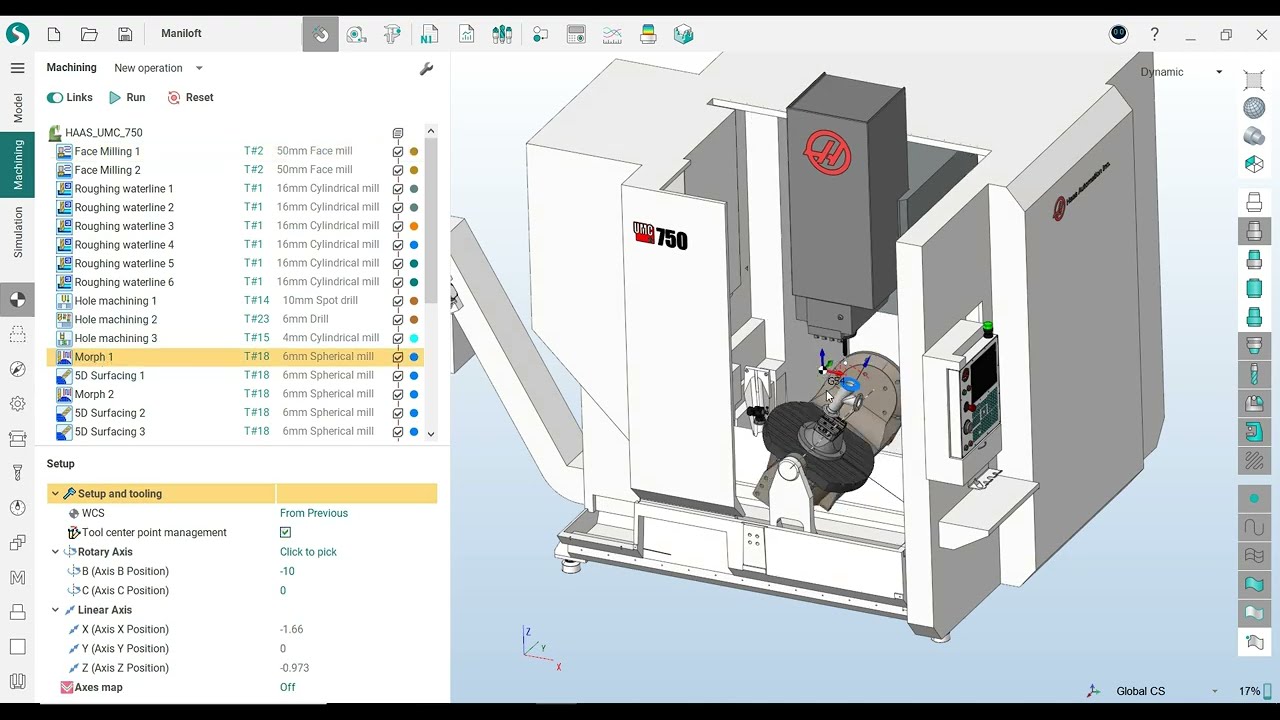This screenshot has width=1280, height=720.
Task: Click the WCS 'From Previous' value
Action: click(x=314, y=513)
